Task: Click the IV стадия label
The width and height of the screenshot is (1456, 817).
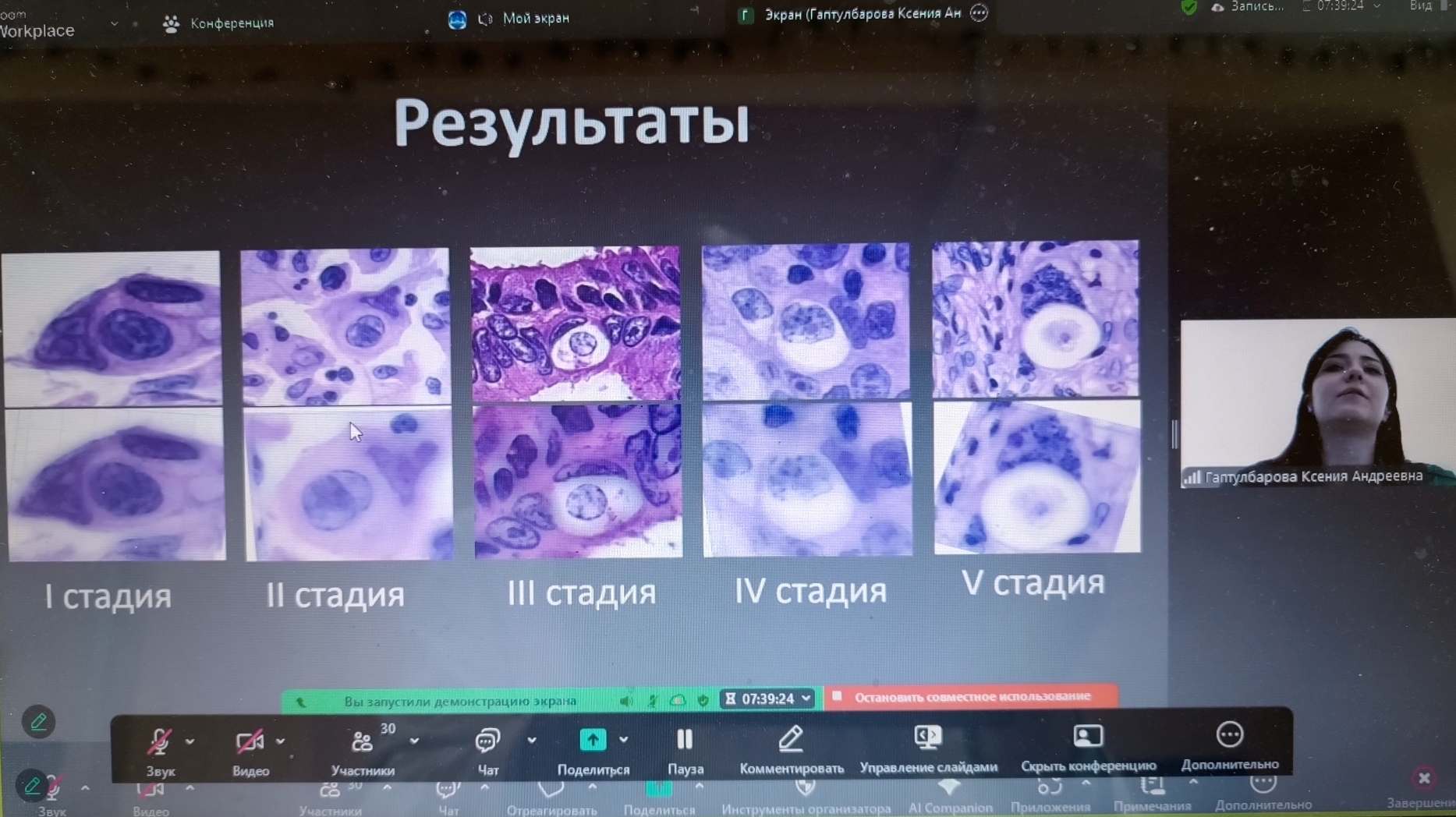Action: [810, 591]
